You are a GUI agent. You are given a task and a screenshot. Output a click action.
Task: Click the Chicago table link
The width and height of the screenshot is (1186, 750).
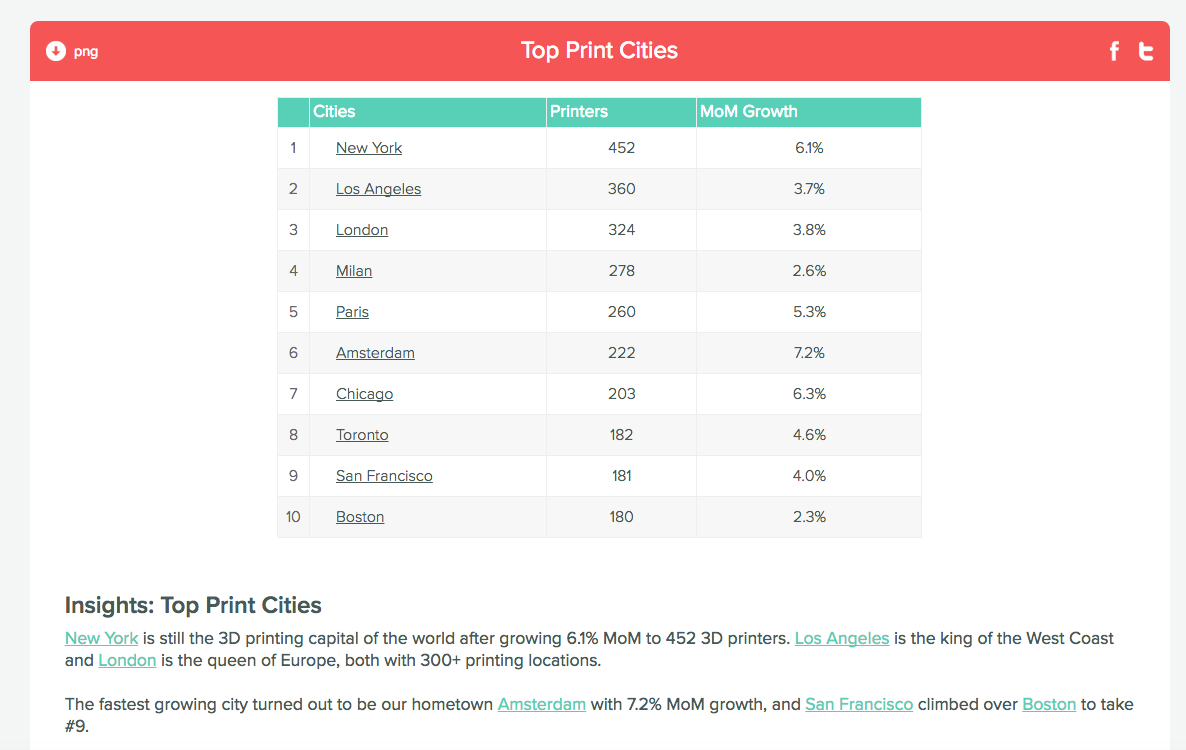point(364,394)
